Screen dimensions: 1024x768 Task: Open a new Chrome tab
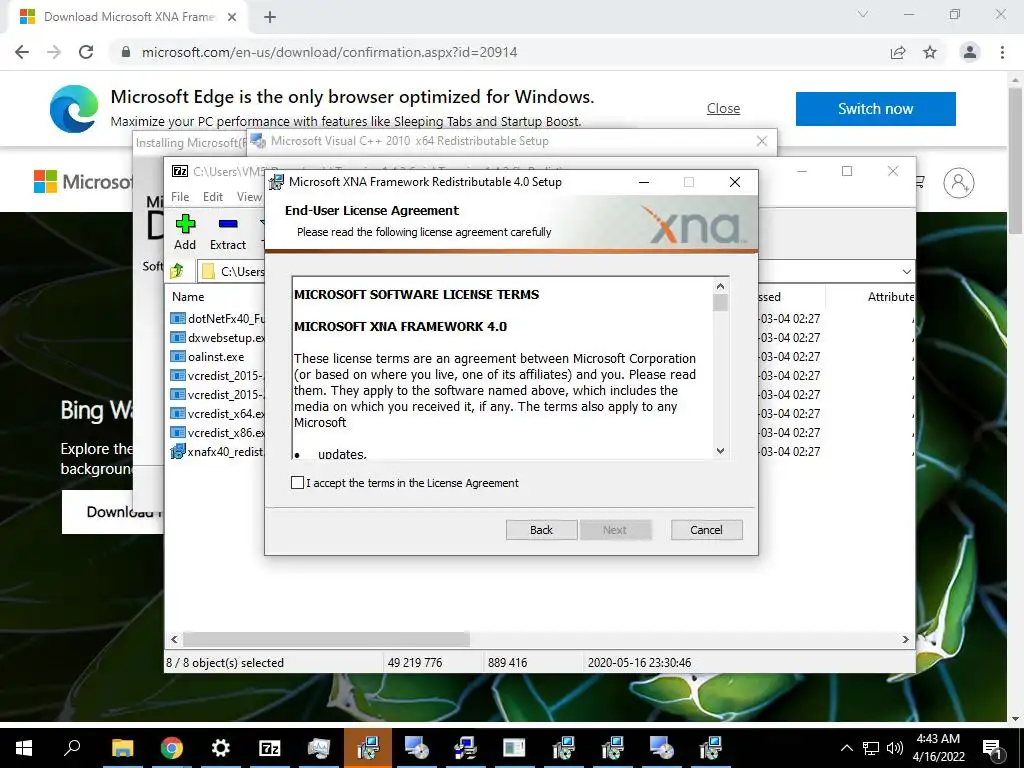click(x=270, y=17)
